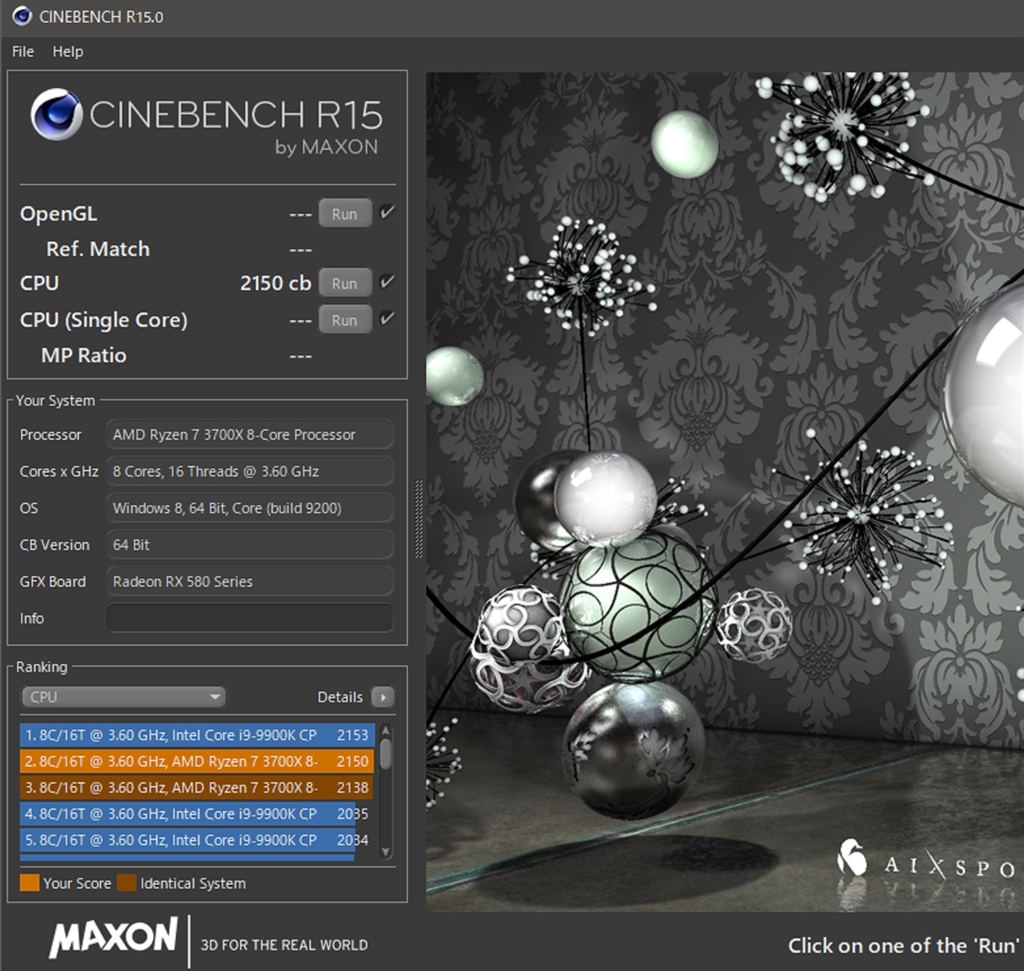Select ranking entry 1 with score 2153
Screen dimensions: 1024x971
click(x=197, y=735)
